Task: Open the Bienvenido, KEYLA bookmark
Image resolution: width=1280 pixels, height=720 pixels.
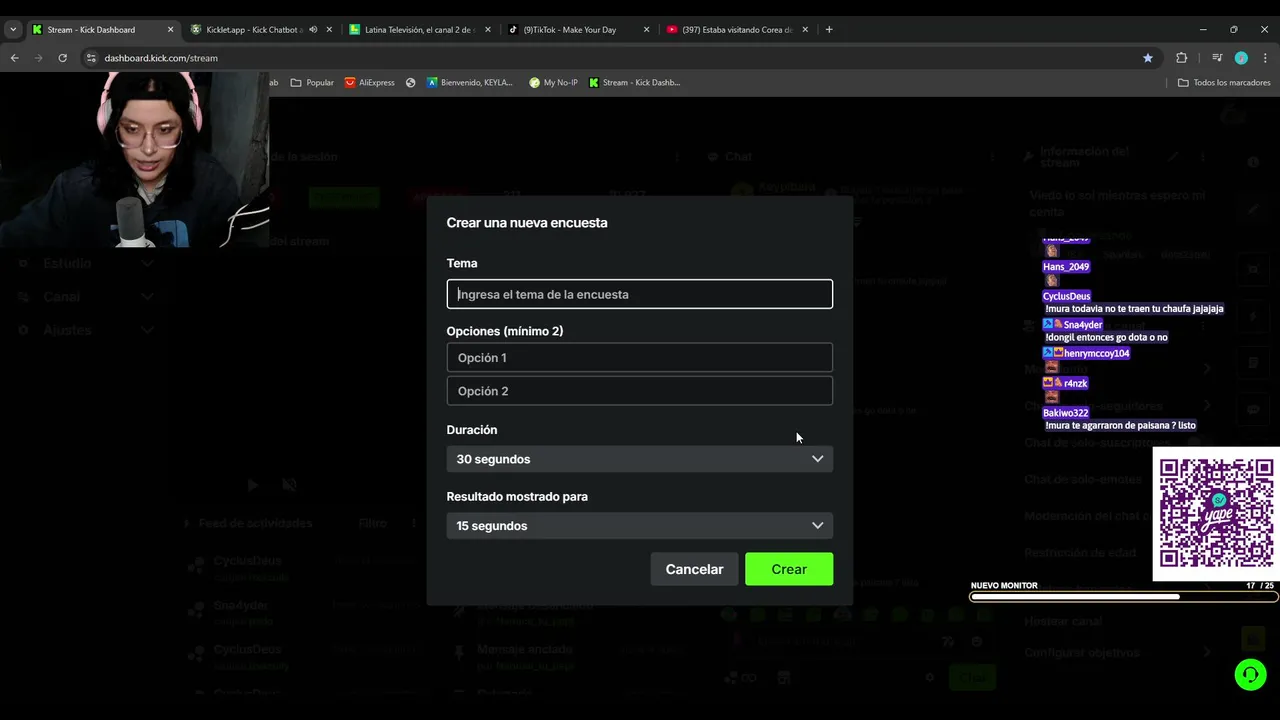Action: pos(469,83)
